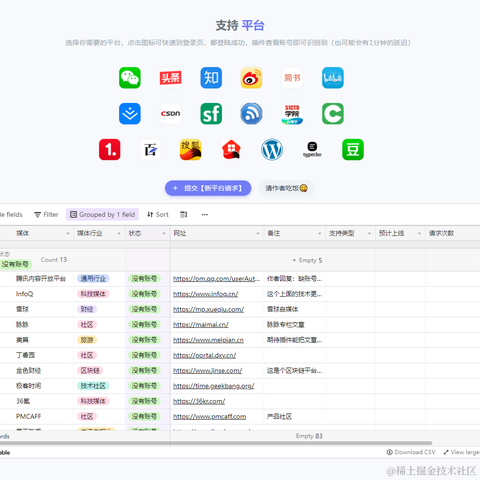Open the Filter toolbar option
This screenshot has height=480, width=480.
coord(46,214)
